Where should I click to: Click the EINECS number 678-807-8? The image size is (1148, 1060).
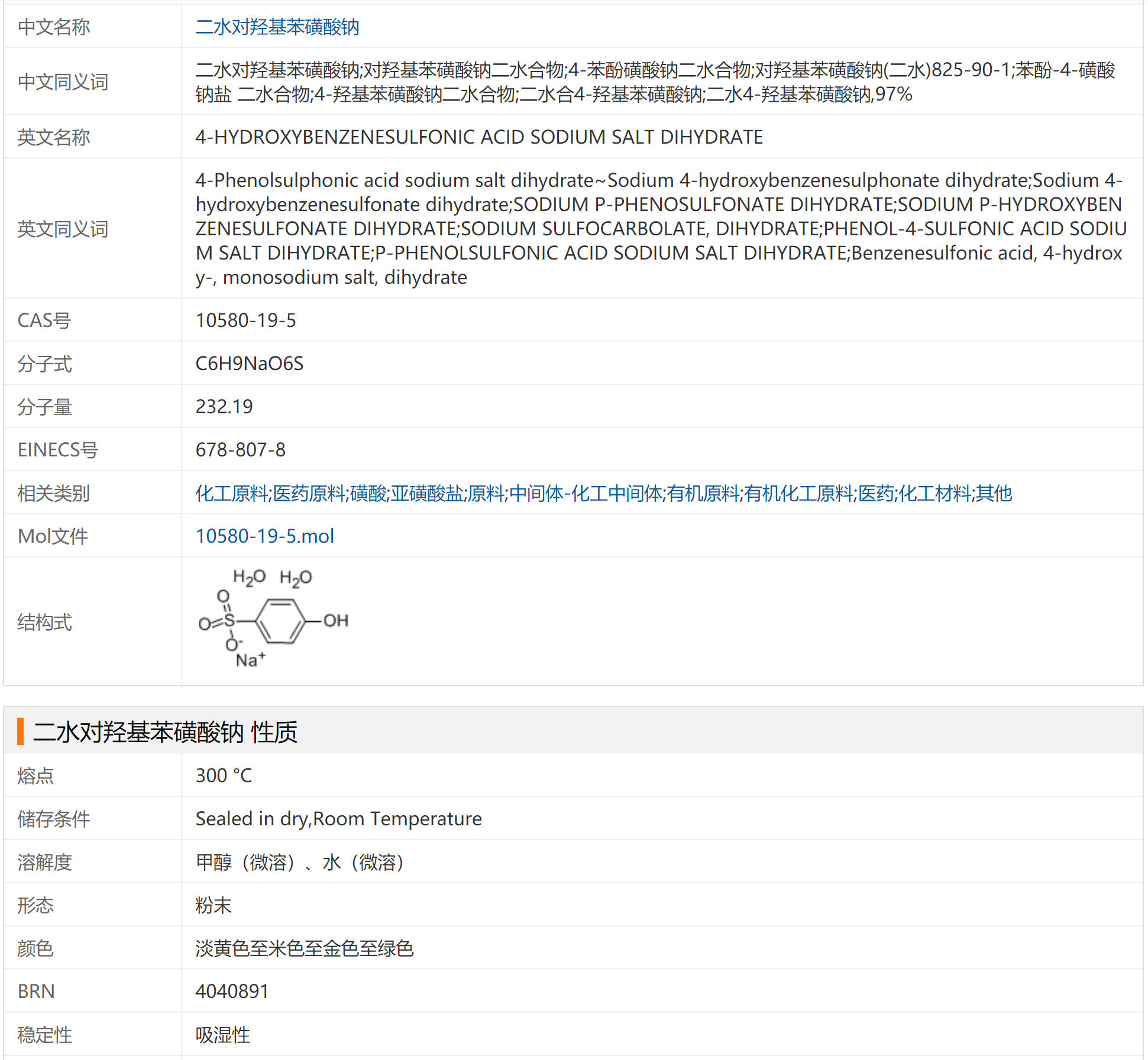click(x=240, y=450)
